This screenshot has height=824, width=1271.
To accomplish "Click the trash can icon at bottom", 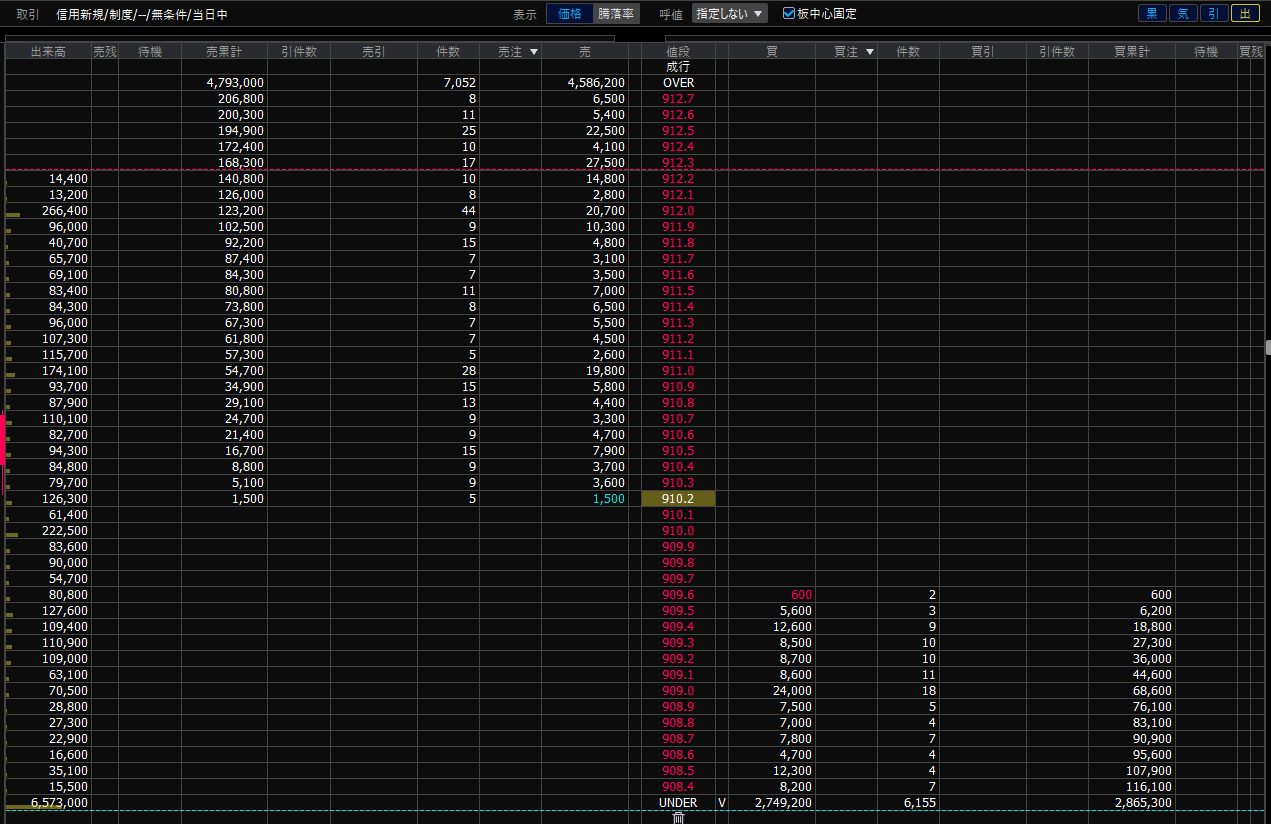I will (x=678, y=818).
